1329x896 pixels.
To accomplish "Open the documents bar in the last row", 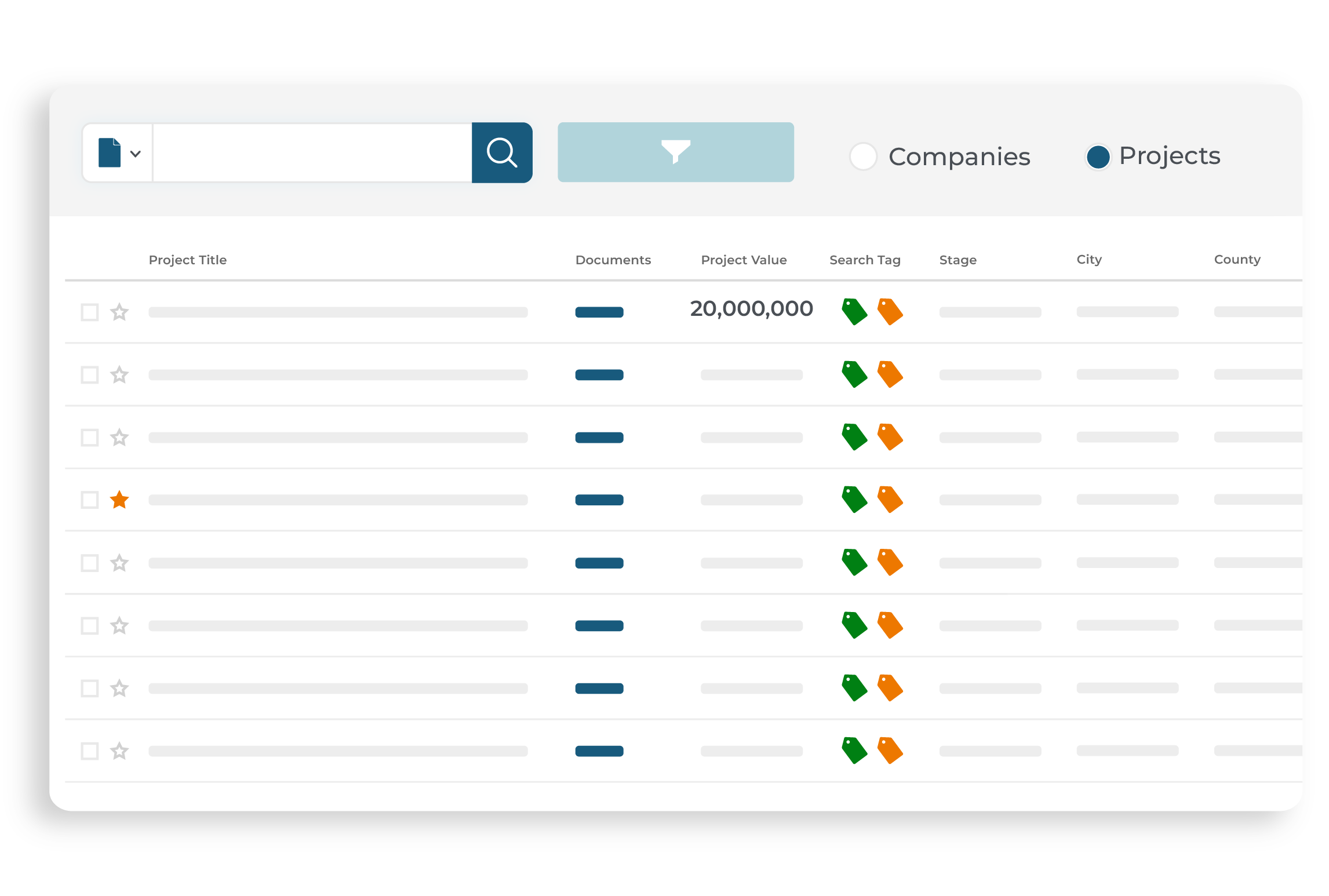I will (x=599, y=751).
